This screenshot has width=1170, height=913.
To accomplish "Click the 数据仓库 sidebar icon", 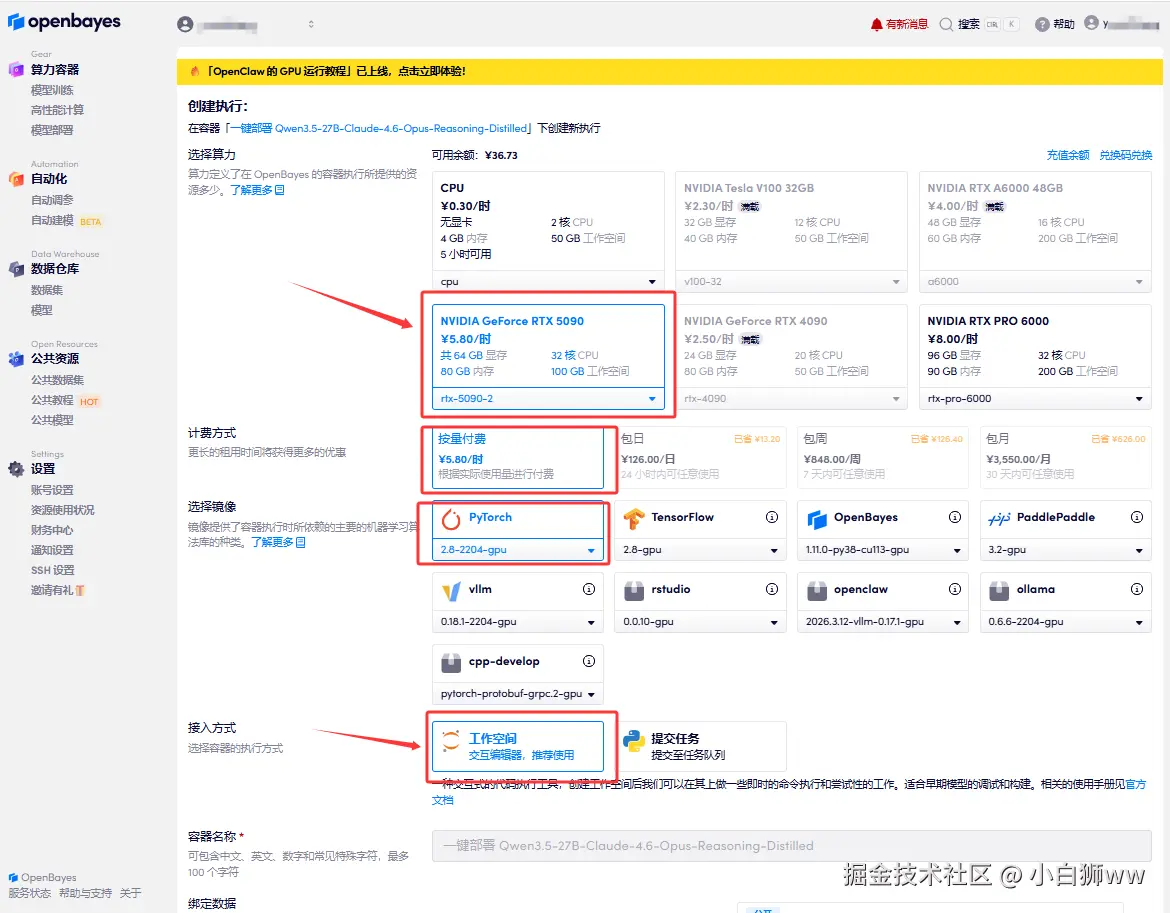I will [16, 269].
